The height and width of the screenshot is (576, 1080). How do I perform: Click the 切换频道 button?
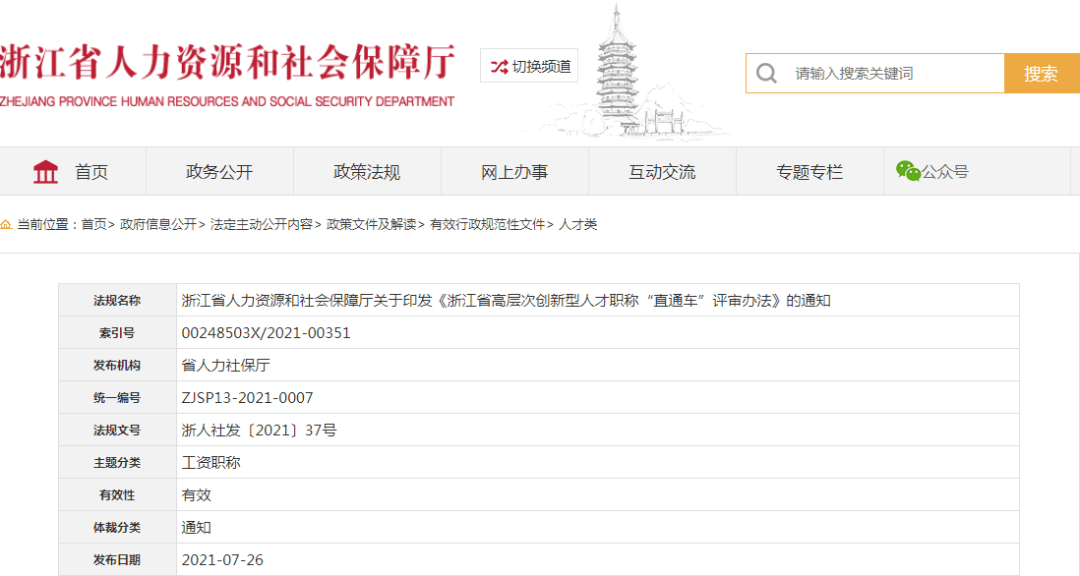pos(529,66)
